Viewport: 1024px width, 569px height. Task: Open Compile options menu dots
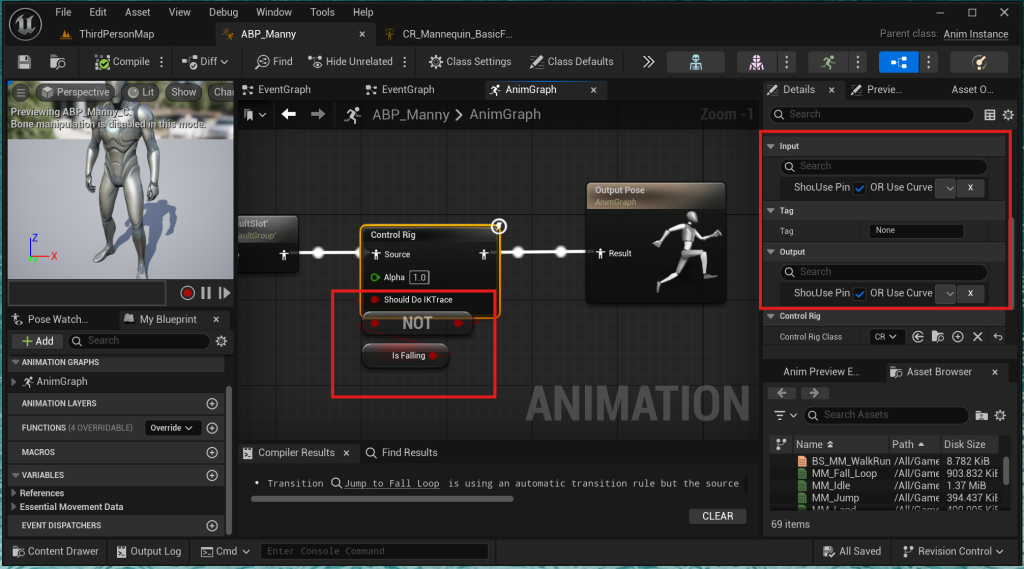point(162,61)
